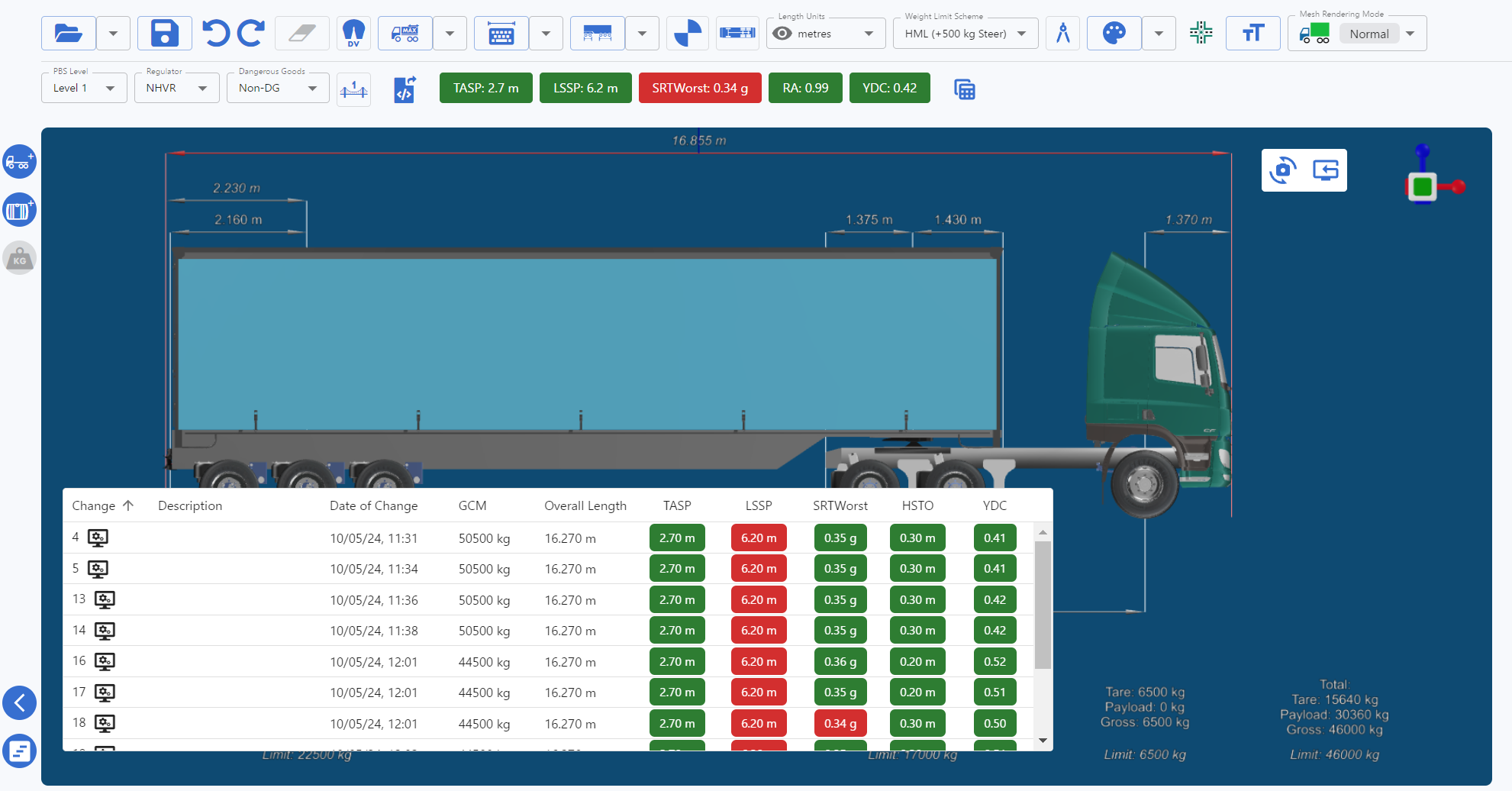Open the Mesh Rendering Mode dropdown
1512x791 pixels.
[x=1357, y=34]
